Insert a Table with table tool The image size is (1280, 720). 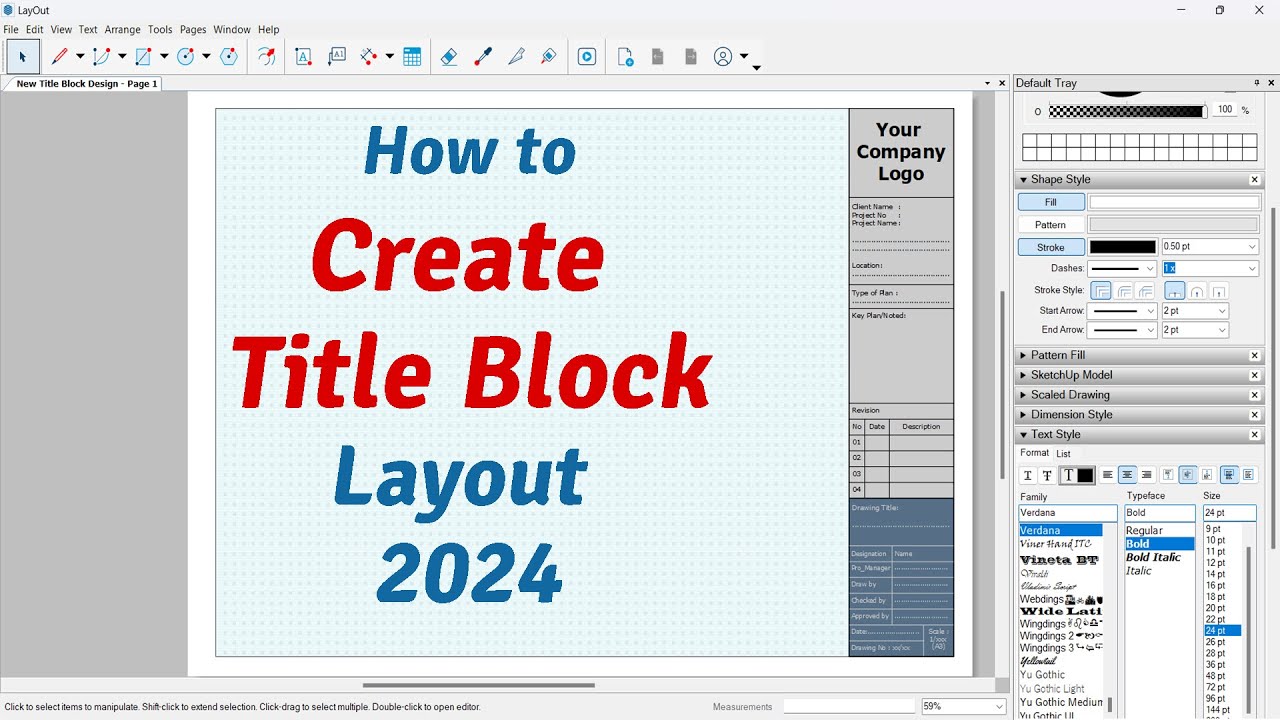point(412,57)
